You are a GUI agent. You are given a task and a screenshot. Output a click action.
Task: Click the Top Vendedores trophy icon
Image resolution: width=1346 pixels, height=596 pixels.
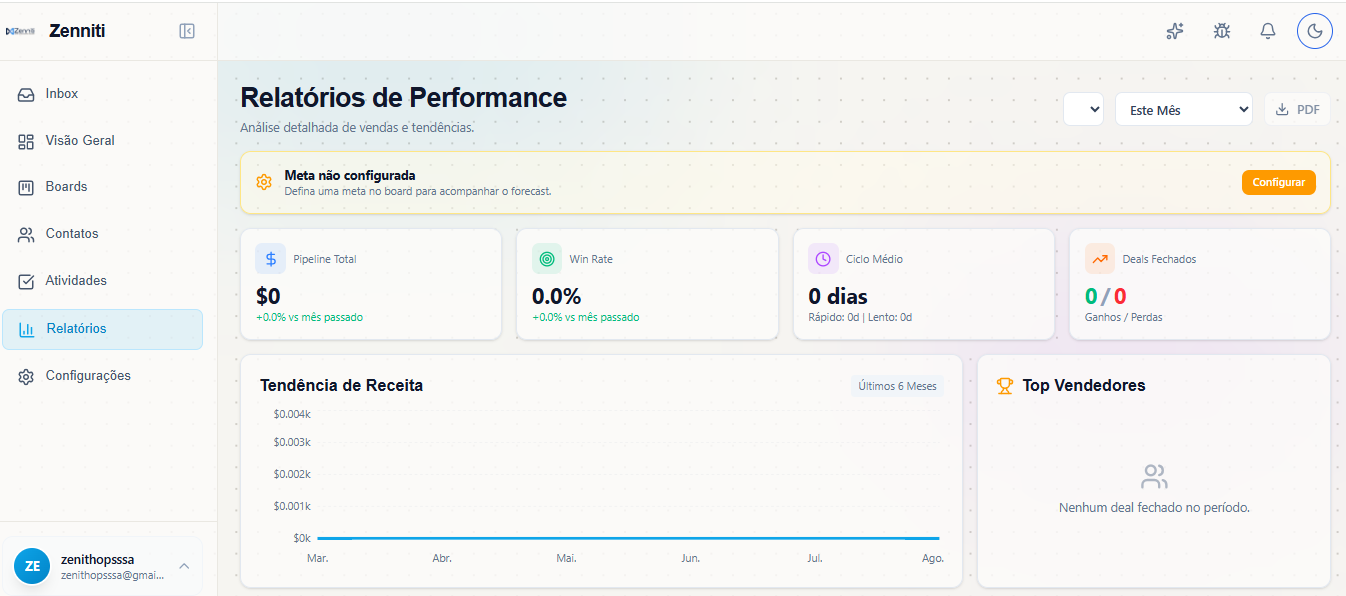click(x=1006, y=386)
